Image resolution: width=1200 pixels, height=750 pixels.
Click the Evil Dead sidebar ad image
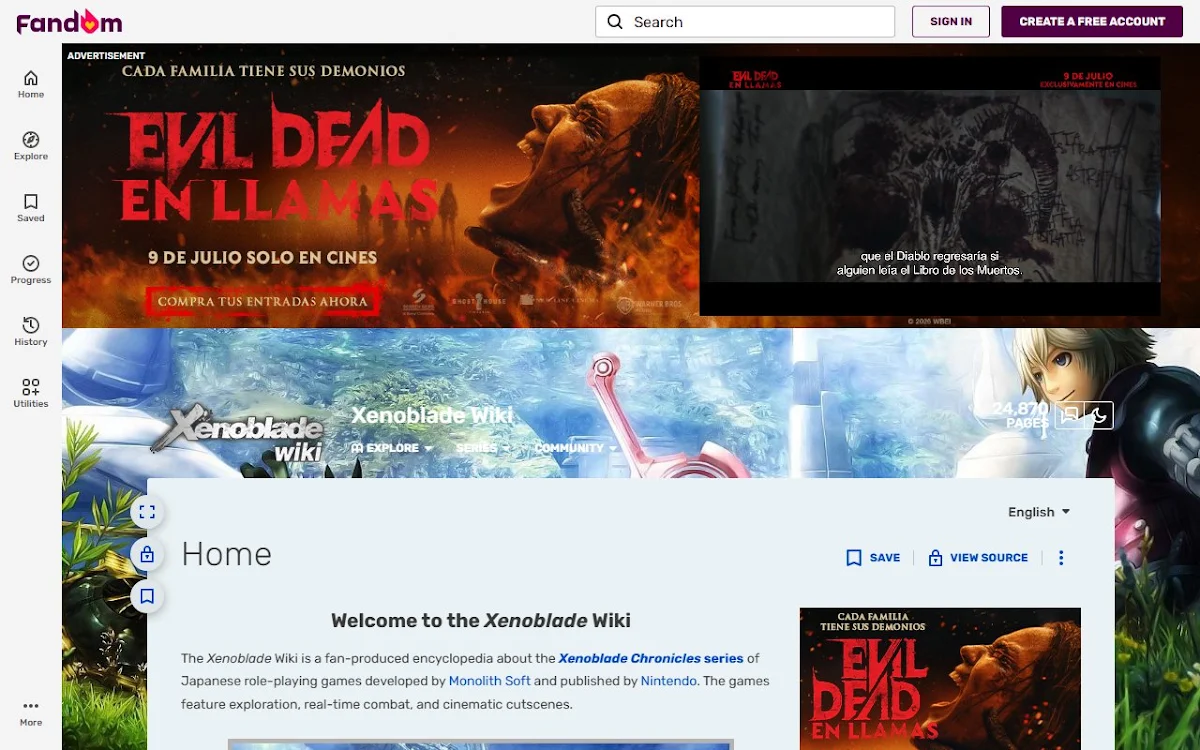click(940, 679)
